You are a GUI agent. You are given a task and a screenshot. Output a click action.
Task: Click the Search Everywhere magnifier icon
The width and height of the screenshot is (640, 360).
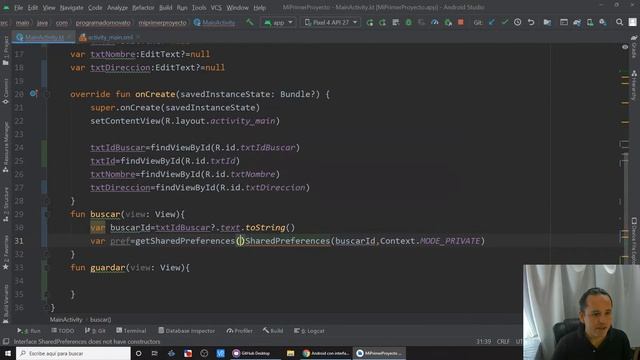coord(619,22)
